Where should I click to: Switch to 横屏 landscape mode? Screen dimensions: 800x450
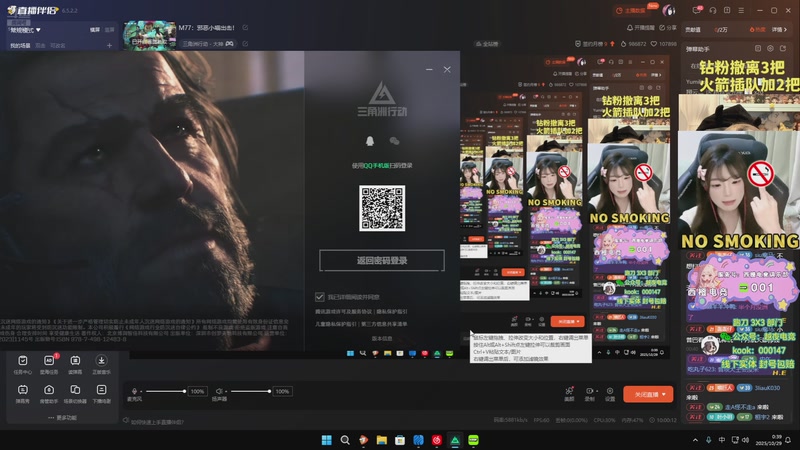click(x=95, y=30)
